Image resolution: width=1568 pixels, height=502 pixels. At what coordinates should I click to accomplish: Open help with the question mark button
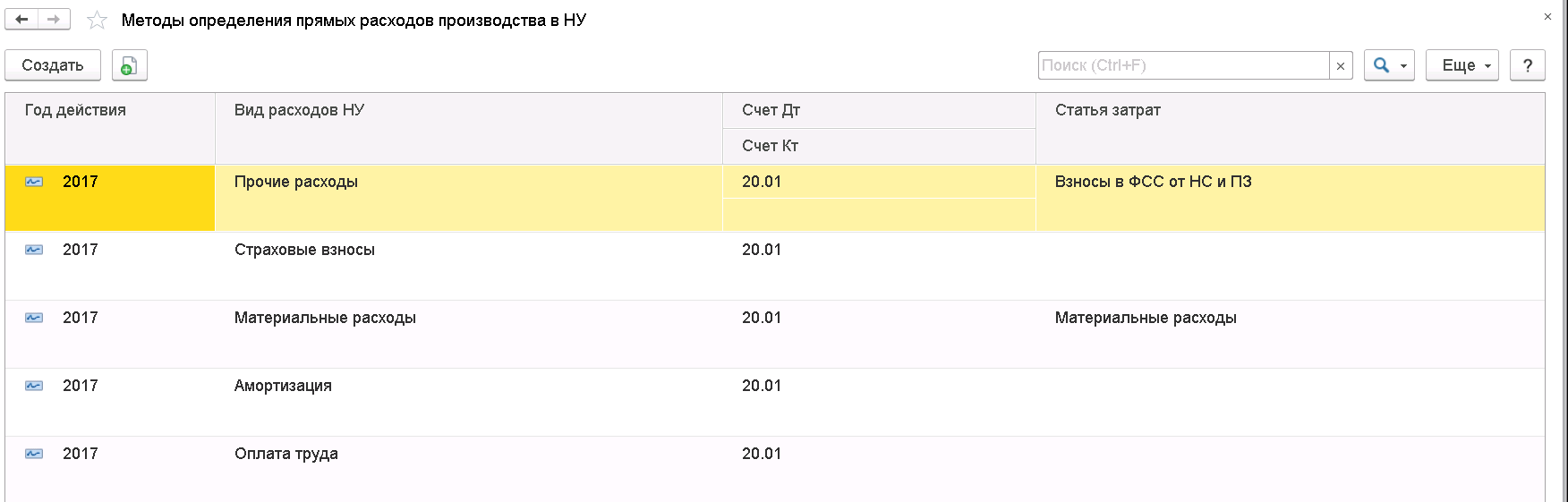point(1528,65)
